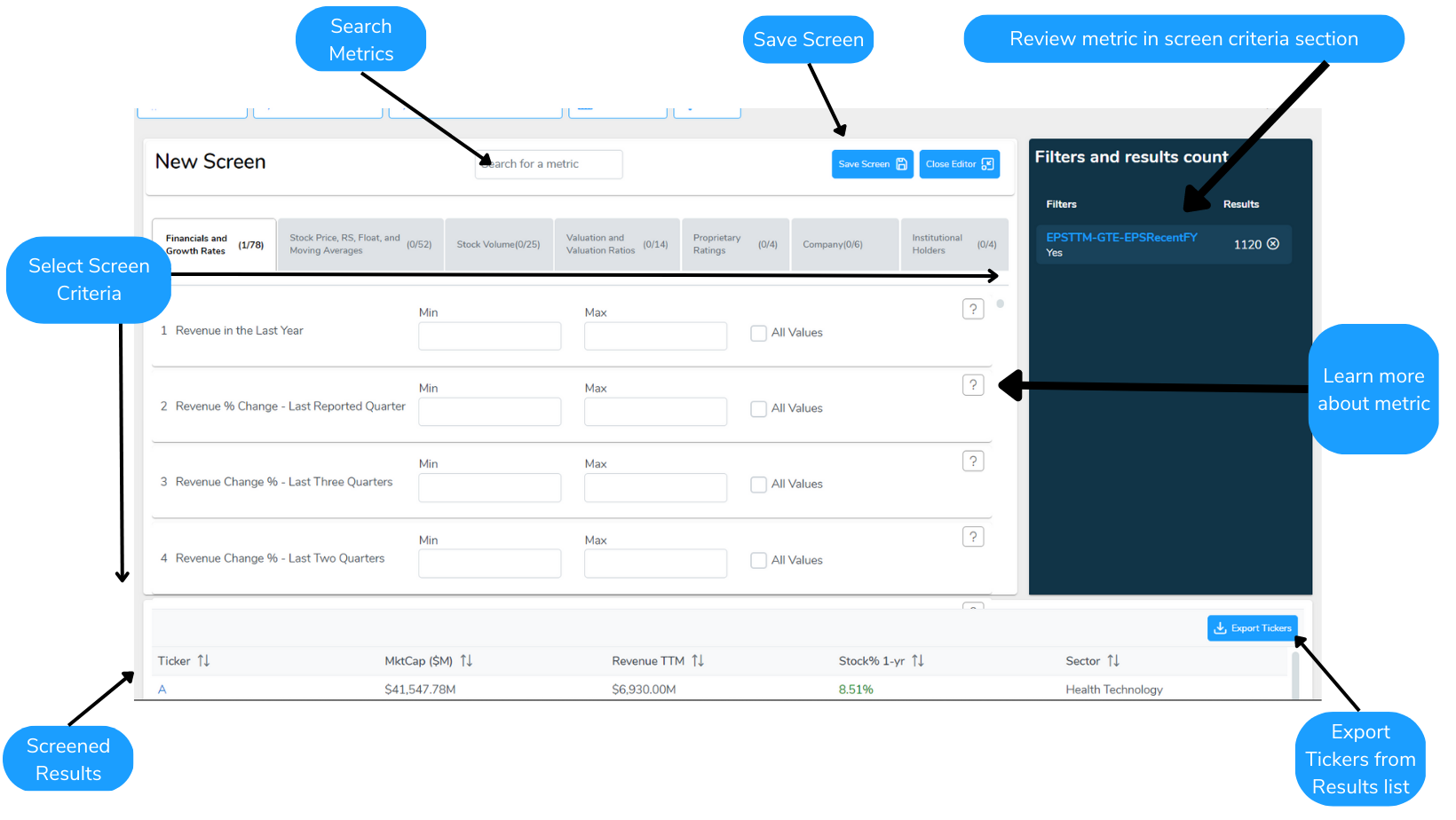Image resolution: width=1456 pixels, height=820 pixels.
Task: Open the Company tab
Action: pyautogui.click(x=844, y=244)
